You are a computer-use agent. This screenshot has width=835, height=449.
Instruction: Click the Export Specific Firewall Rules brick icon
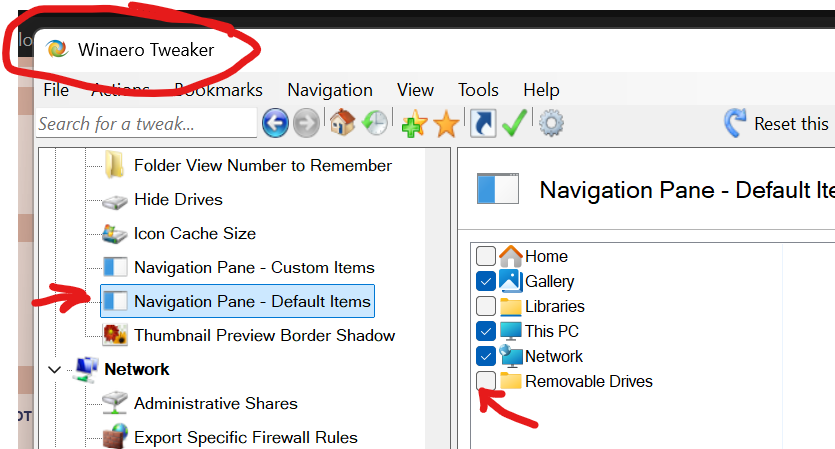(x=115, y=436)
